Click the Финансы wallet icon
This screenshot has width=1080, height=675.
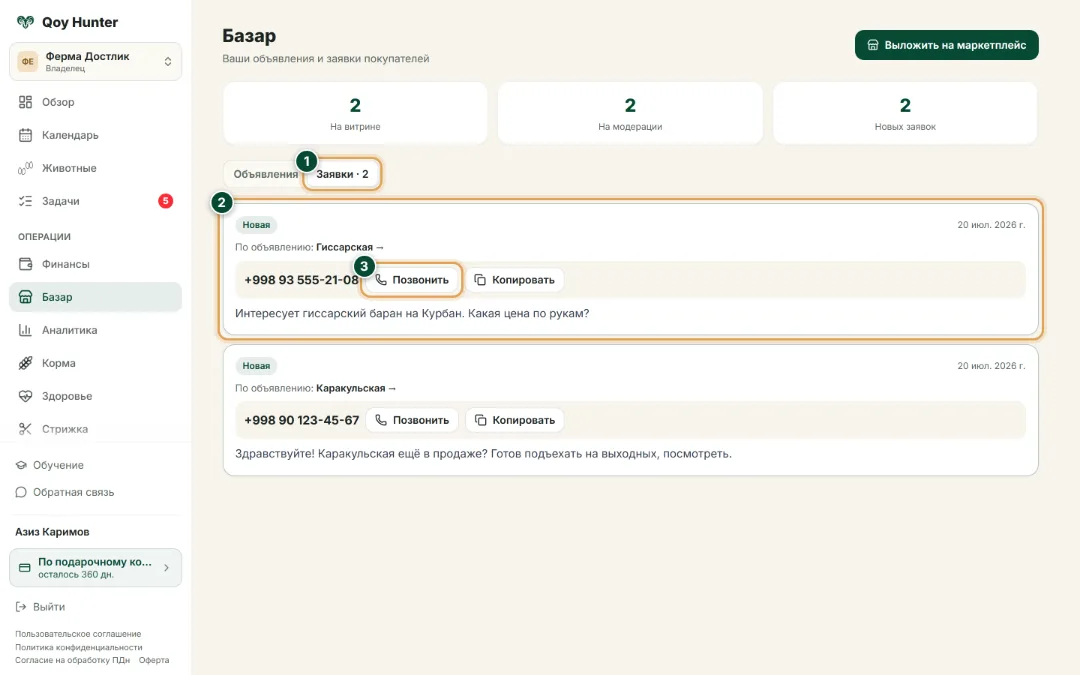point(25,264)
